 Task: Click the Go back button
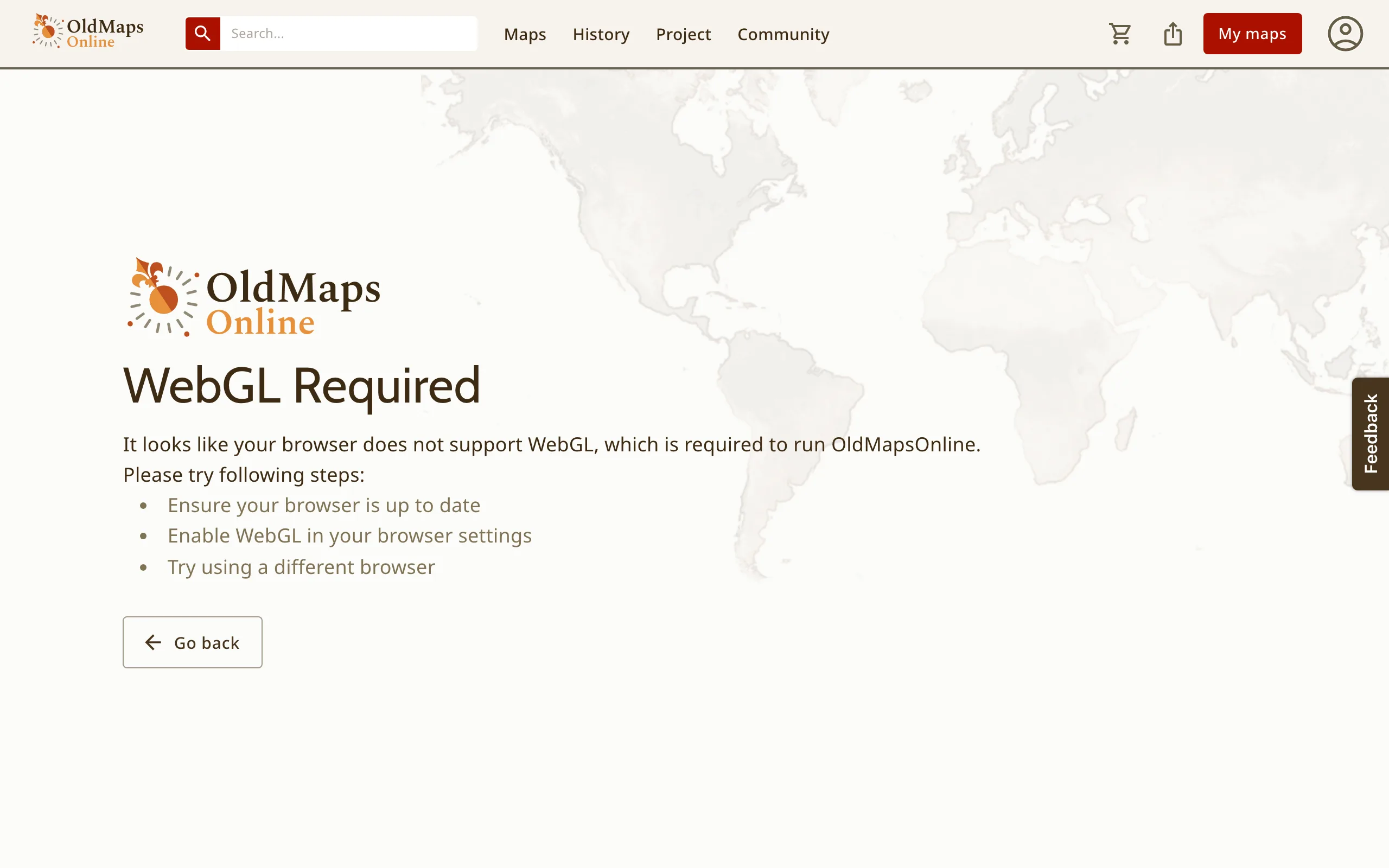click(x=192, y=642)
